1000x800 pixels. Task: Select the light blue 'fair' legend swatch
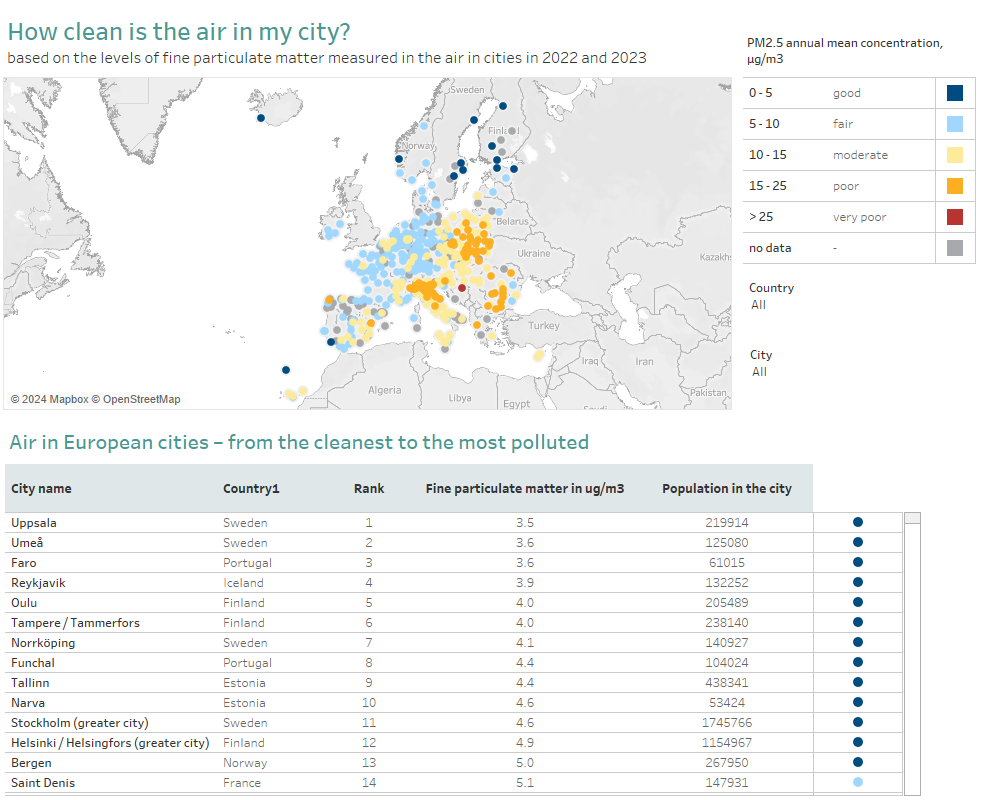click(x=955, y=124)
